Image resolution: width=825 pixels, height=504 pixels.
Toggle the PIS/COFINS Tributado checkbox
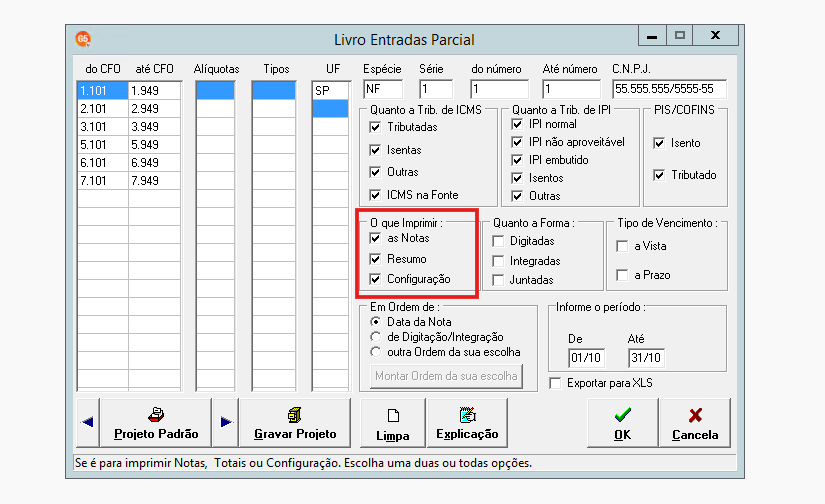click(659, 175)
